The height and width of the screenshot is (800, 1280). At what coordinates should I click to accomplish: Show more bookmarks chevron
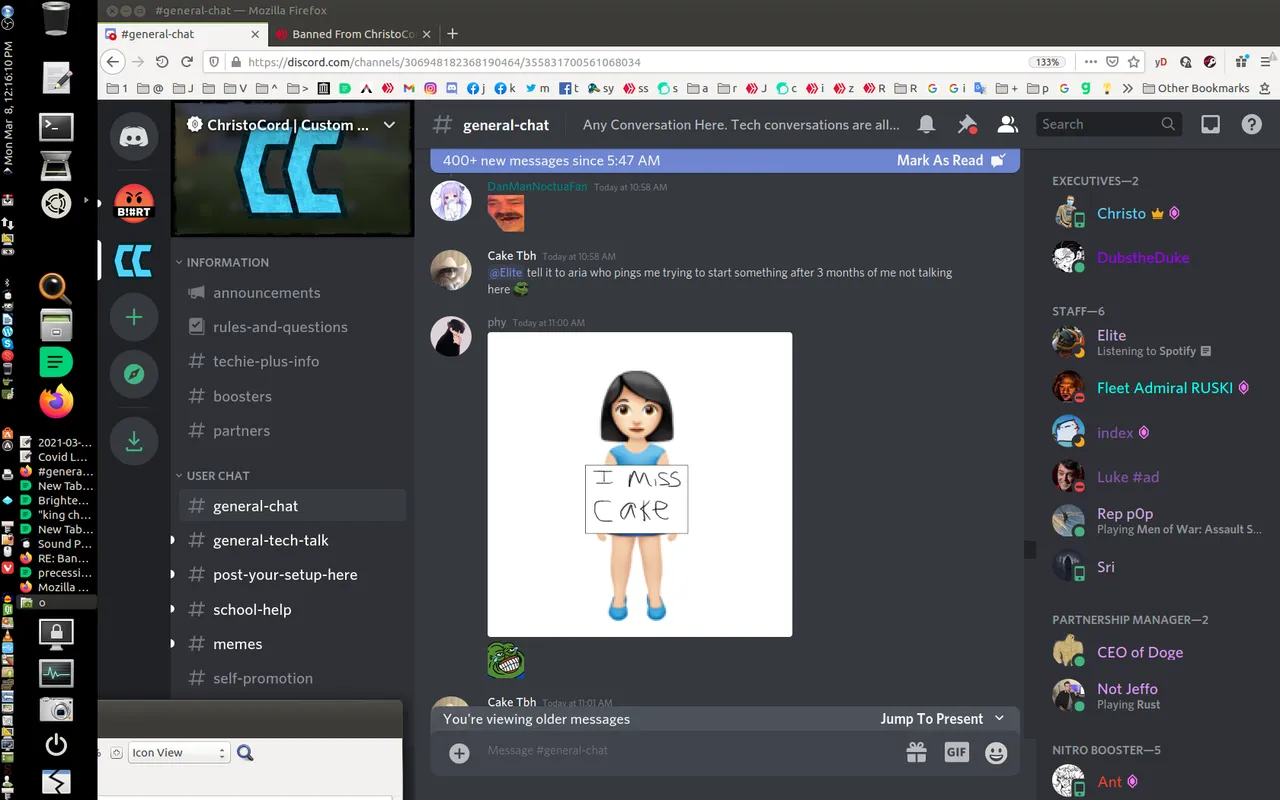coord(1128,88)
